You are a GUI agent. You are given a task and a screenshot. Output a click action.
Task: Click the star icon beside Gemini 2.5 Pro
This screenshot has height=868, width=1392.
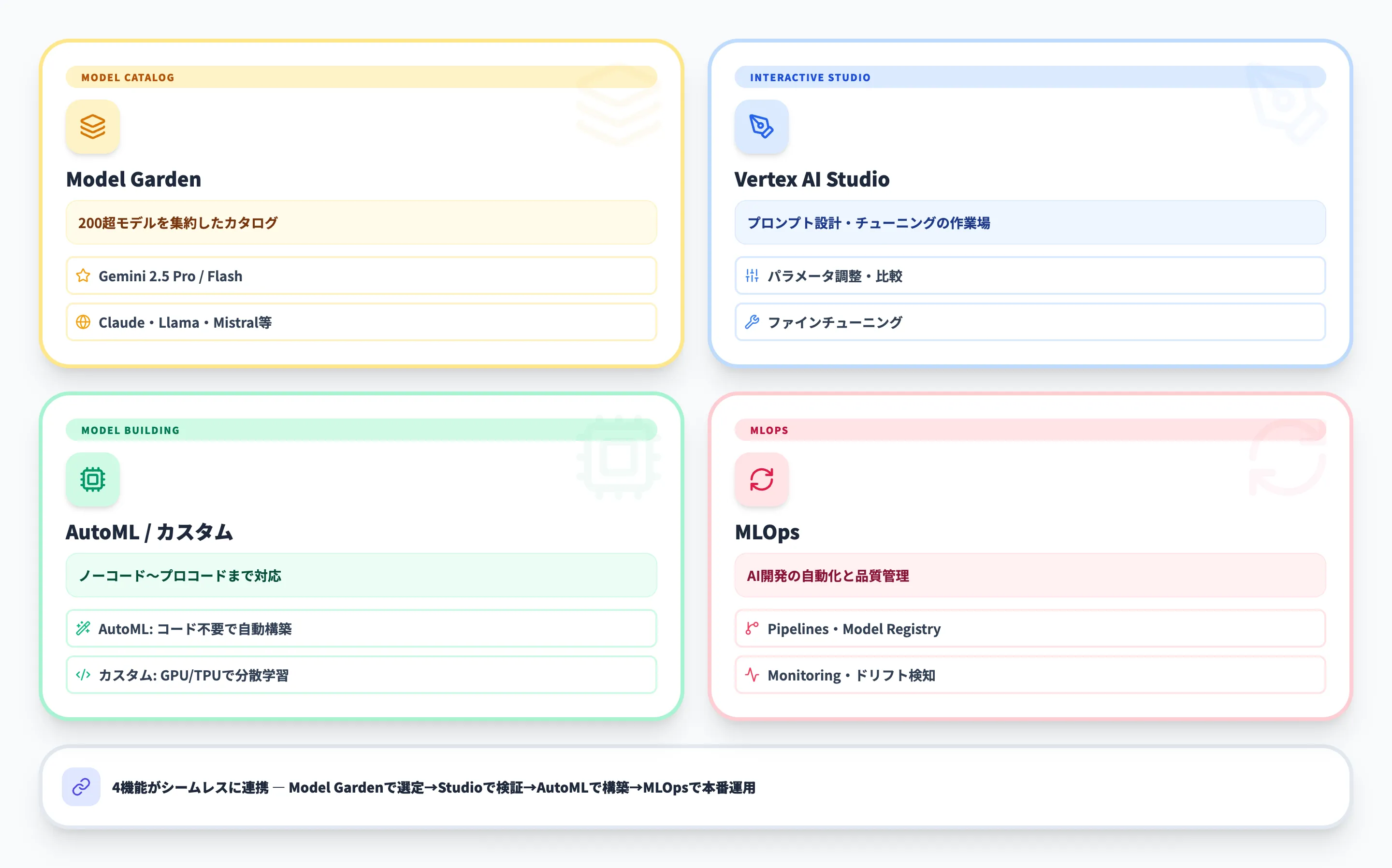point(83,275)
